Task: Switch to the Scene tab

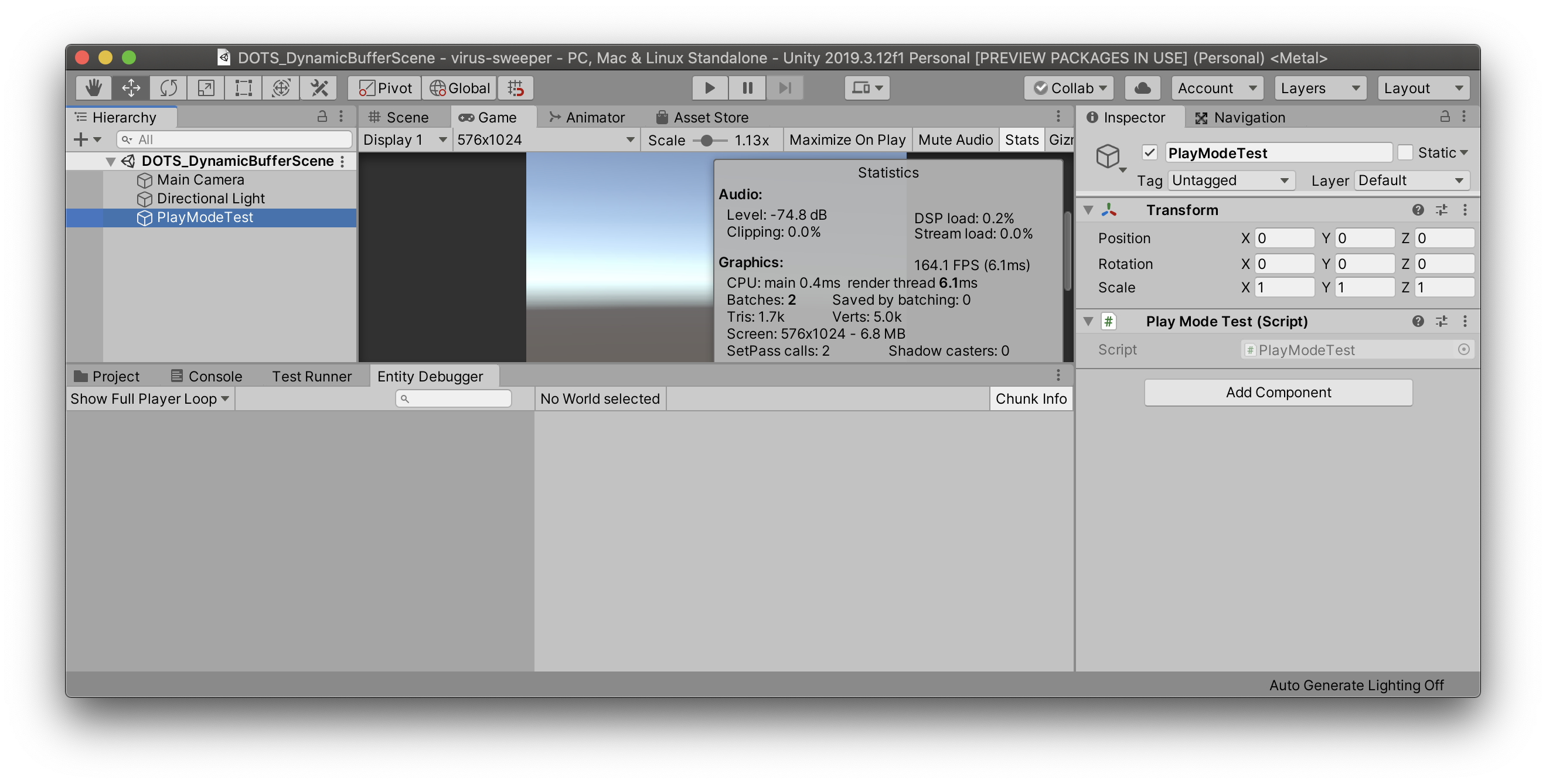Action: point(403,117)
